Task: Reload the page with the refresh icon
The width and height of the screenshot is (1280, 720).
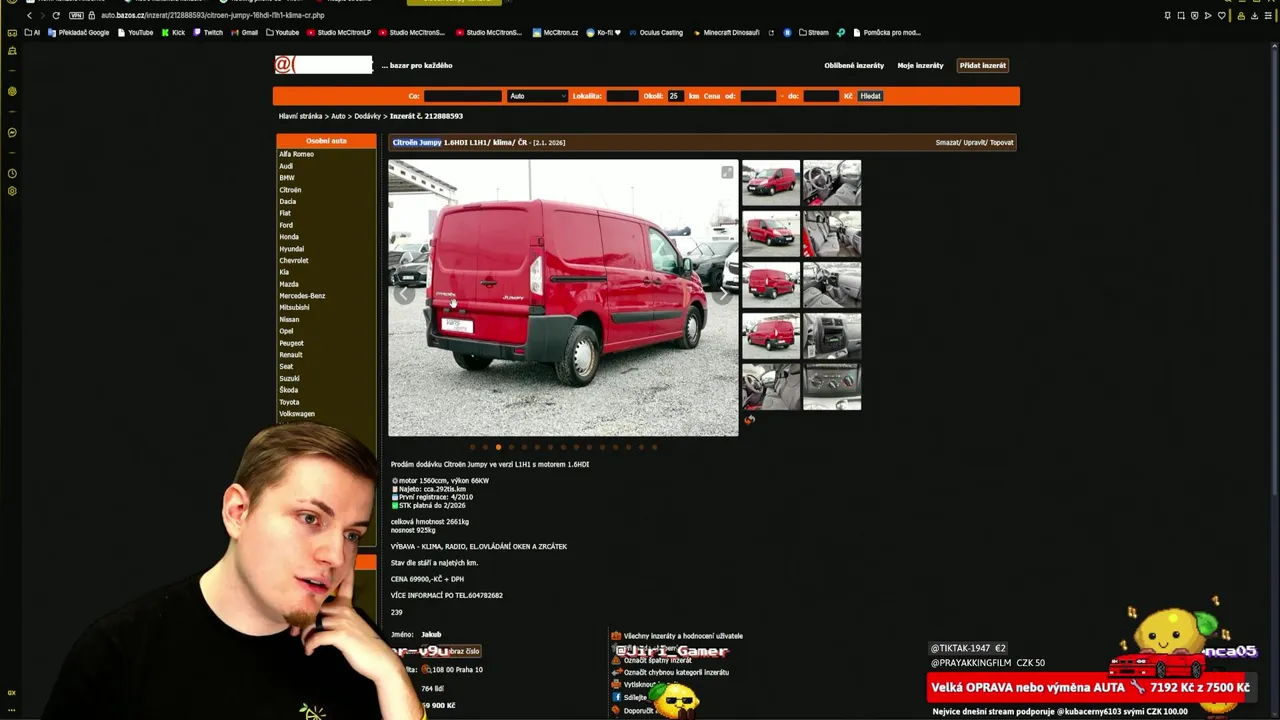Action: click(56, 15)
